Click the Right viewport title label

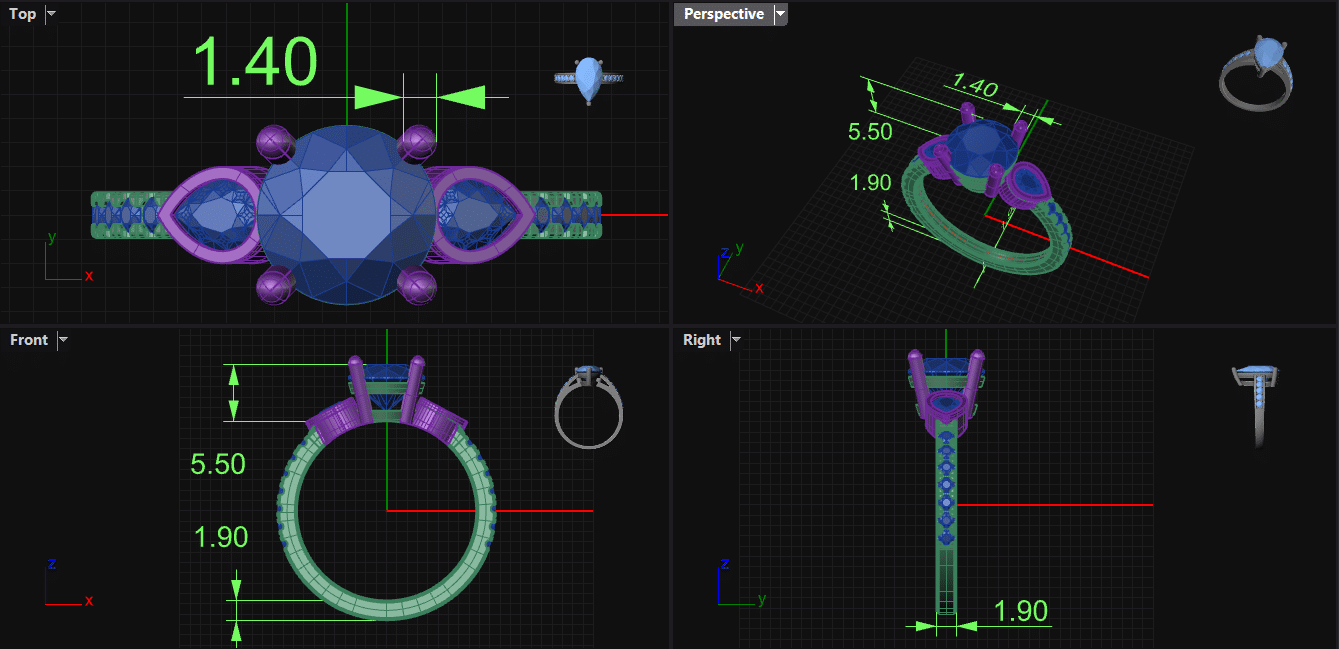[x=702, y=340]
